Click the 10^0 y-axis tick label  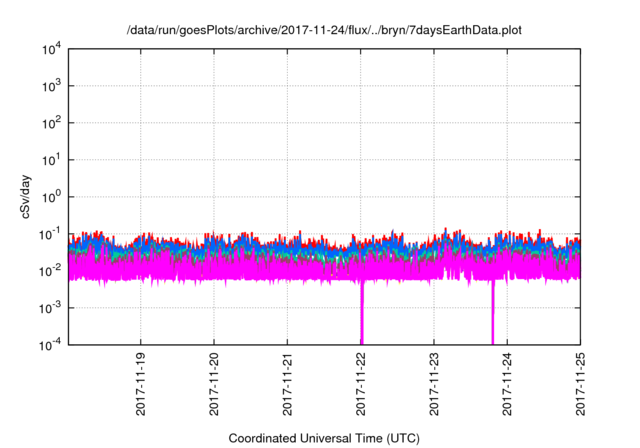pos(51,197)
